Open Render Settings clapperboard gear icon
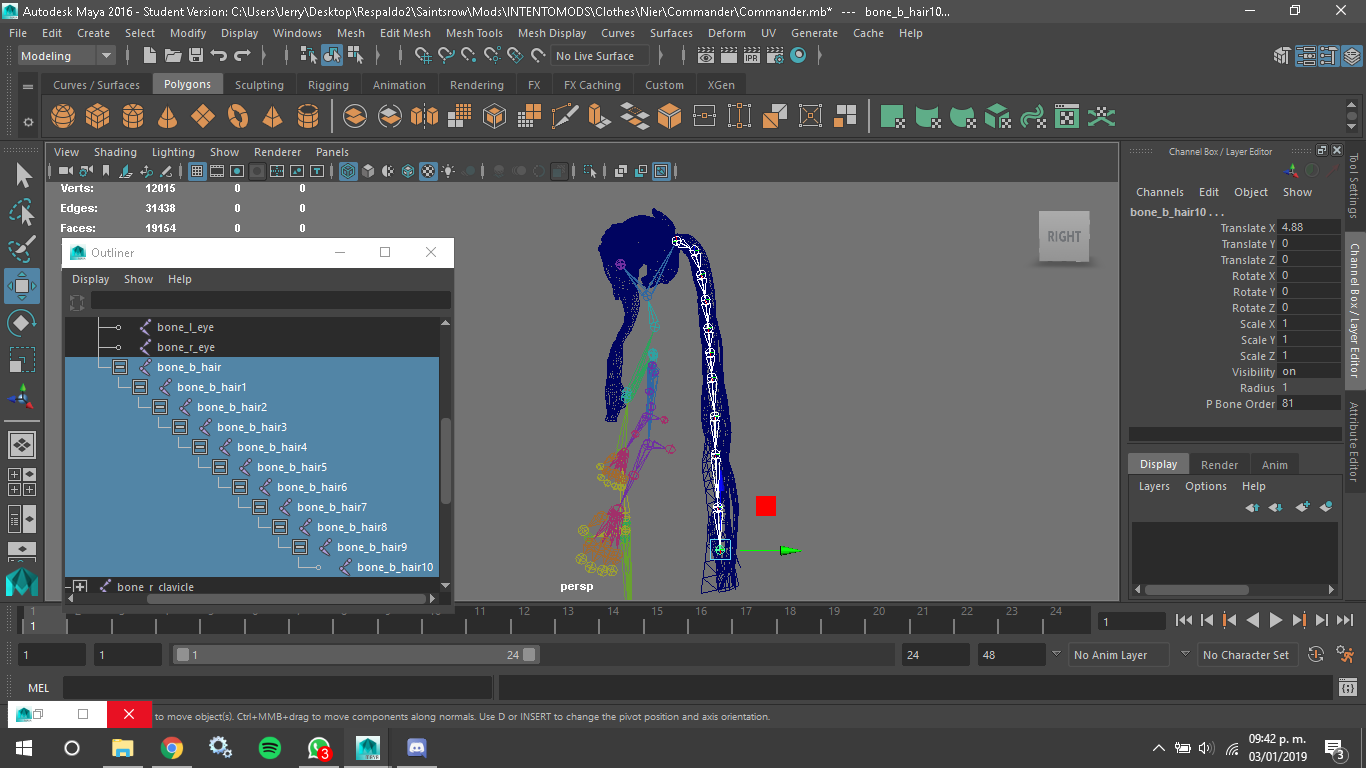The image size is (1366, 768). tap(775, 56)
